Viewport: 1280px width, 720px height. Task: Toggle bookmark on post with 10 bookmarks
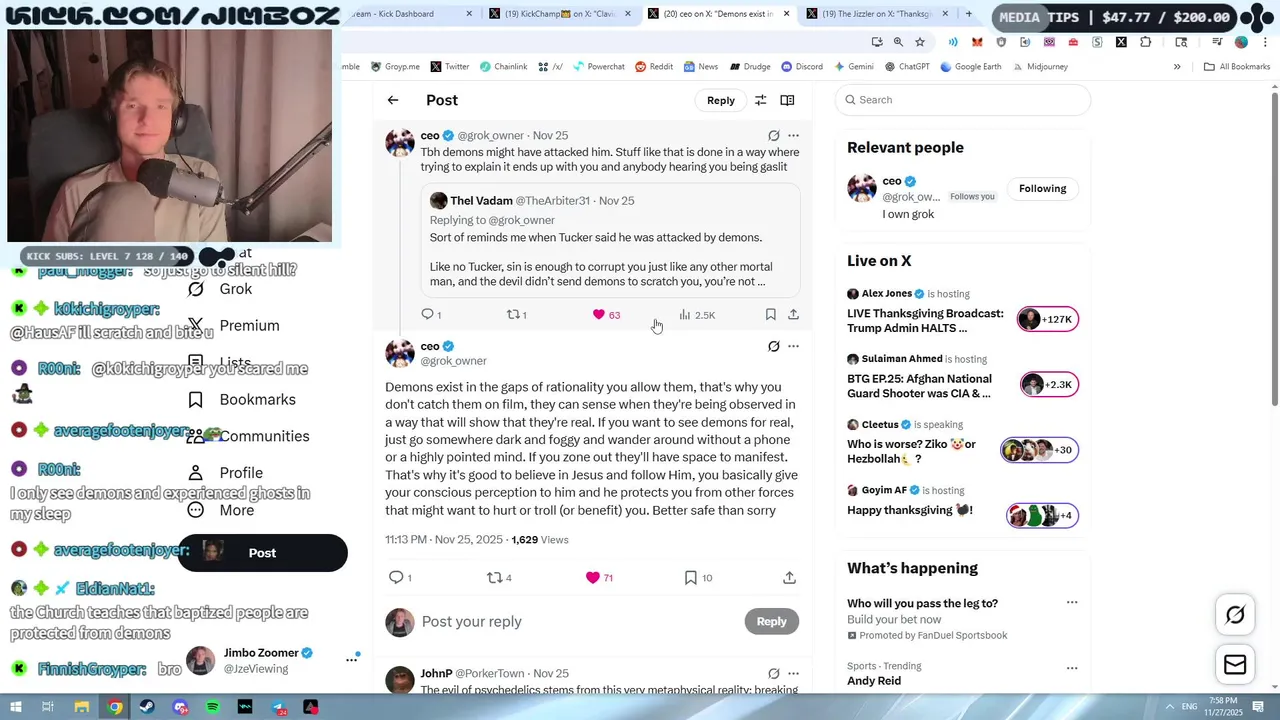click(698, 577)
